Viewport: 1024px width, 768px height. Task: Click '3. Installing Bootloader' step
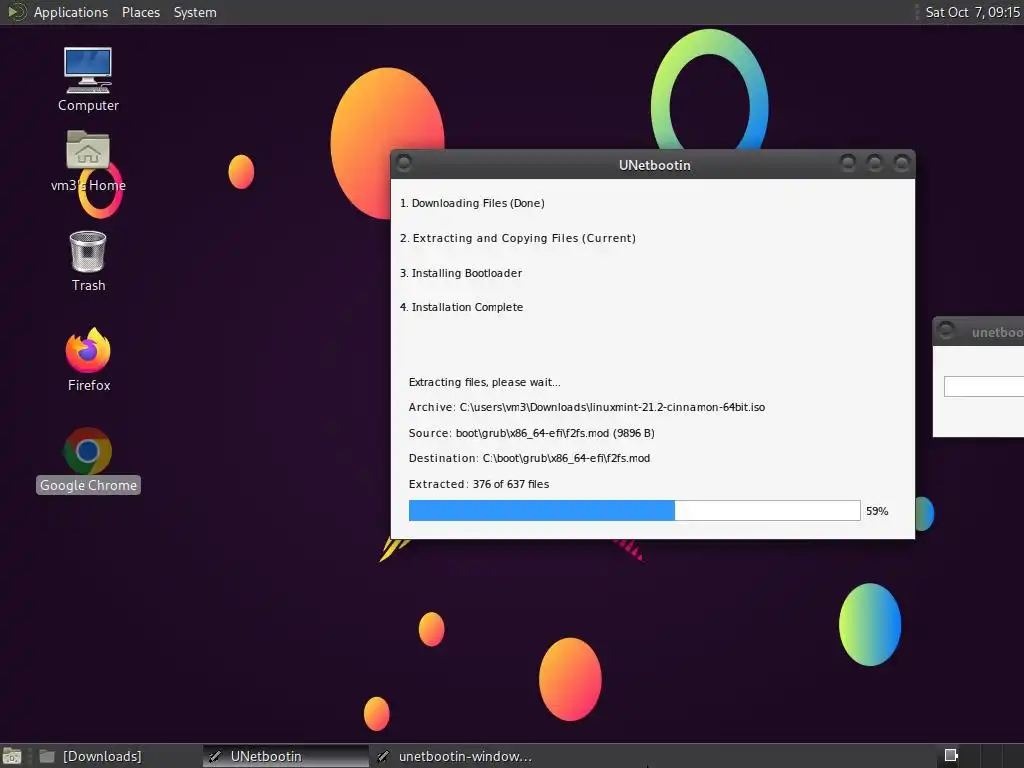point(461,273)
